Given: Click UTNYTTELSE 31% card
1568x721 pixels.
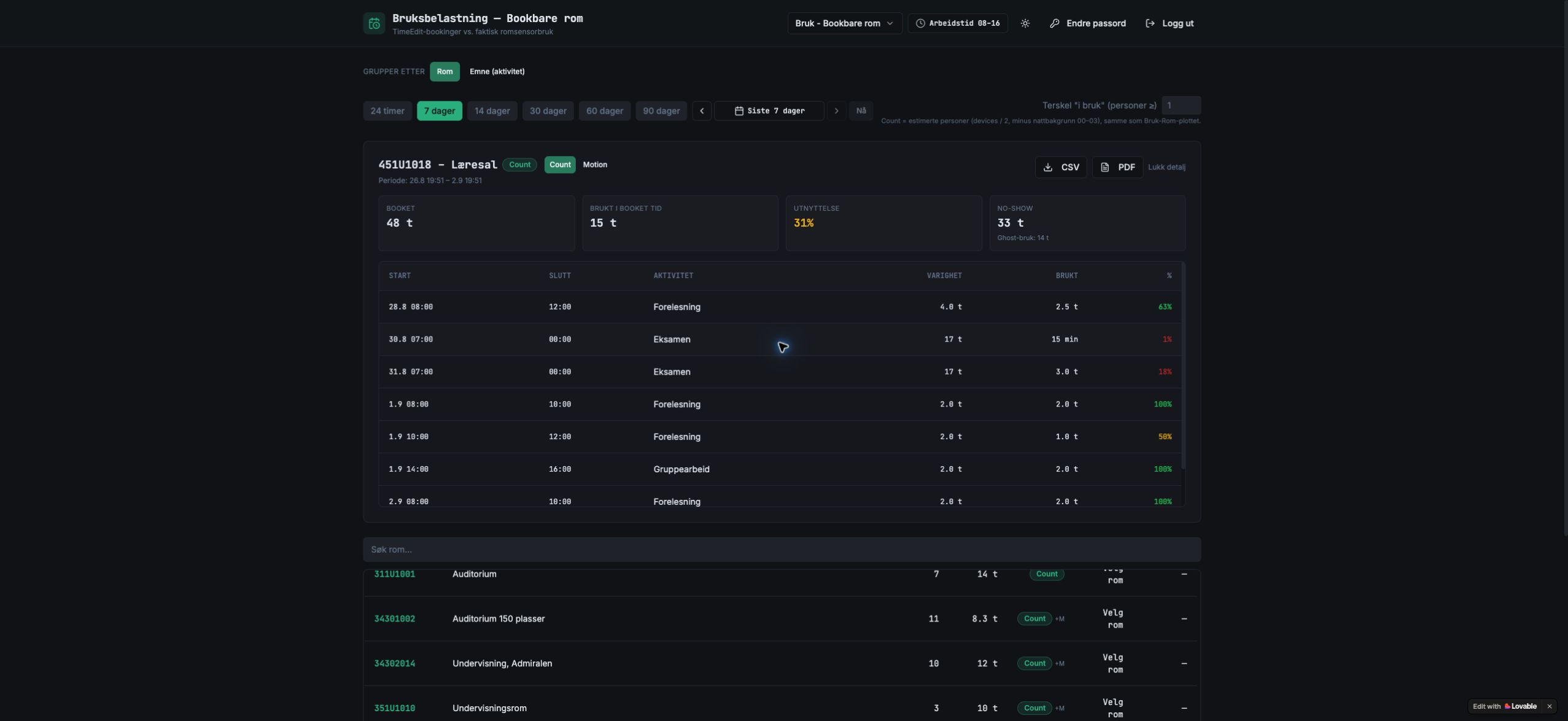Looking at the screenshot, I should coord(883,224).
